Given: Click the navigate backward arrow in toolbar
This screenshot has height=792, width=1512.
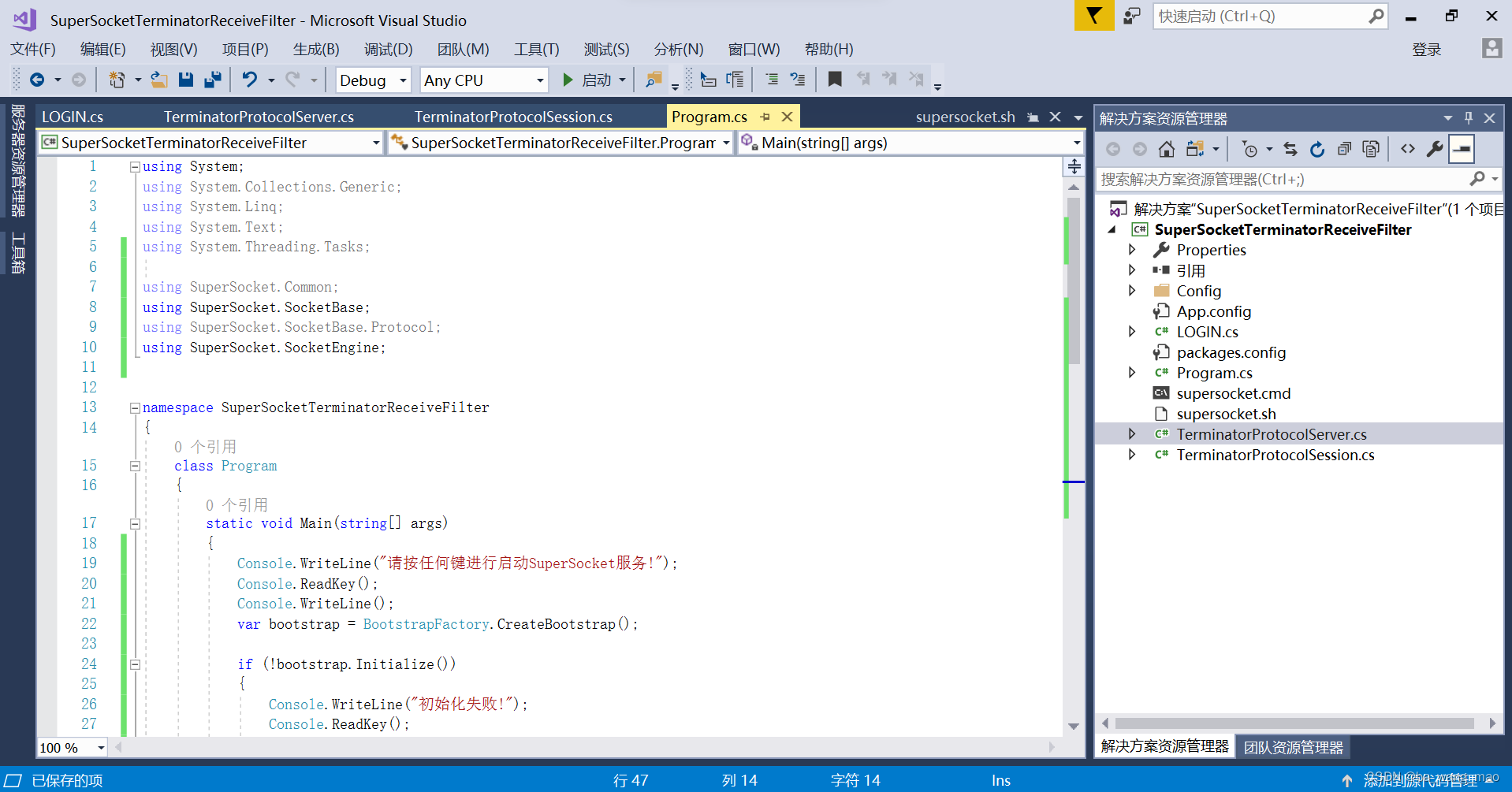Looking at the screenshot, I should pos(36,80).
